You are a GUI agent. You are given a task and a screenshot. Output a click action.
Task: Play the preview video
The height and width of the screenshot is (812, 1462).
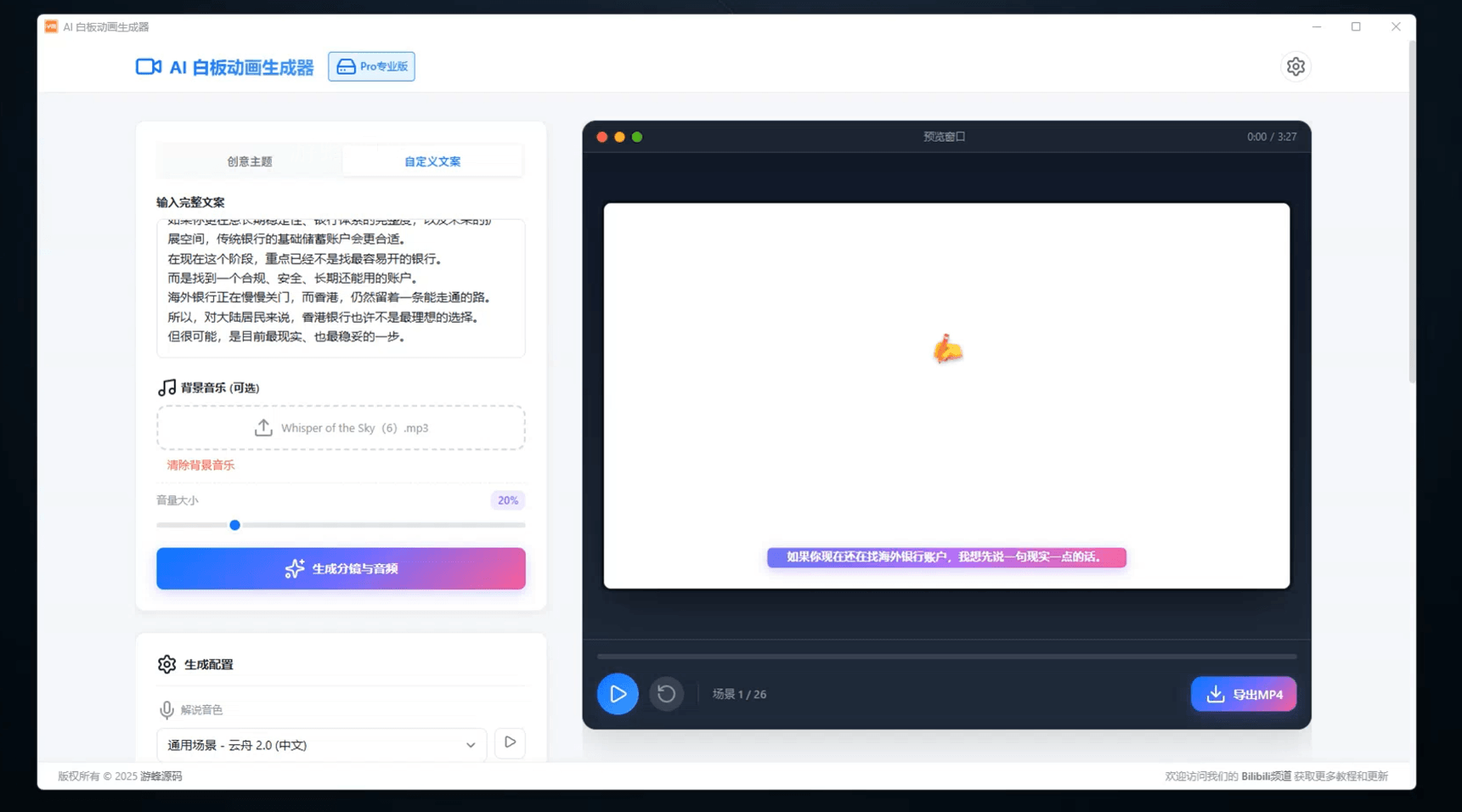(x=618, y=694)
